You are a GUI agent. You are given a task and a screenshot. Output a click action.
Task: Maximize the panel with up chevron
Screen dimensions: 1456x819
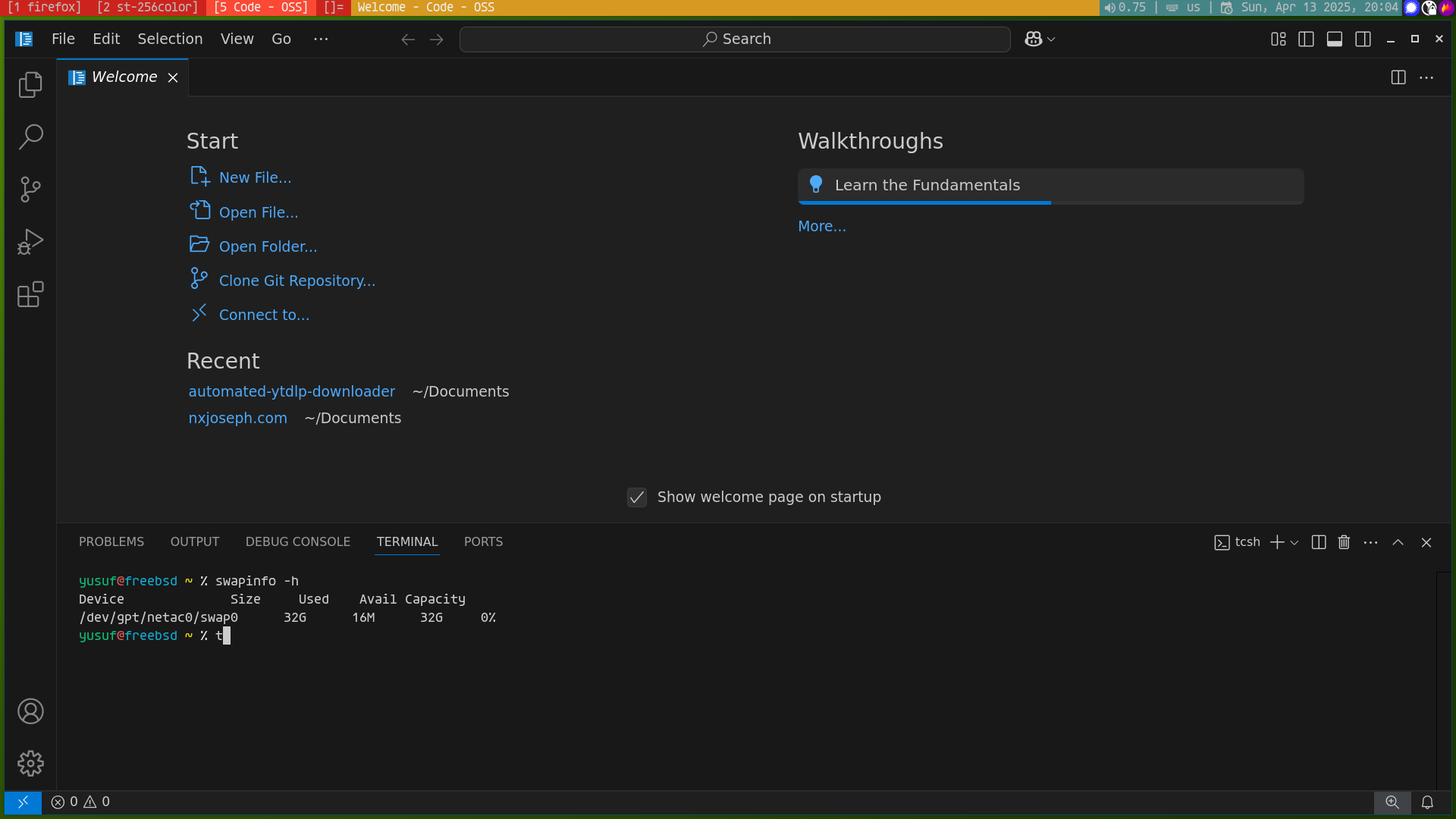pos(1398,542)
